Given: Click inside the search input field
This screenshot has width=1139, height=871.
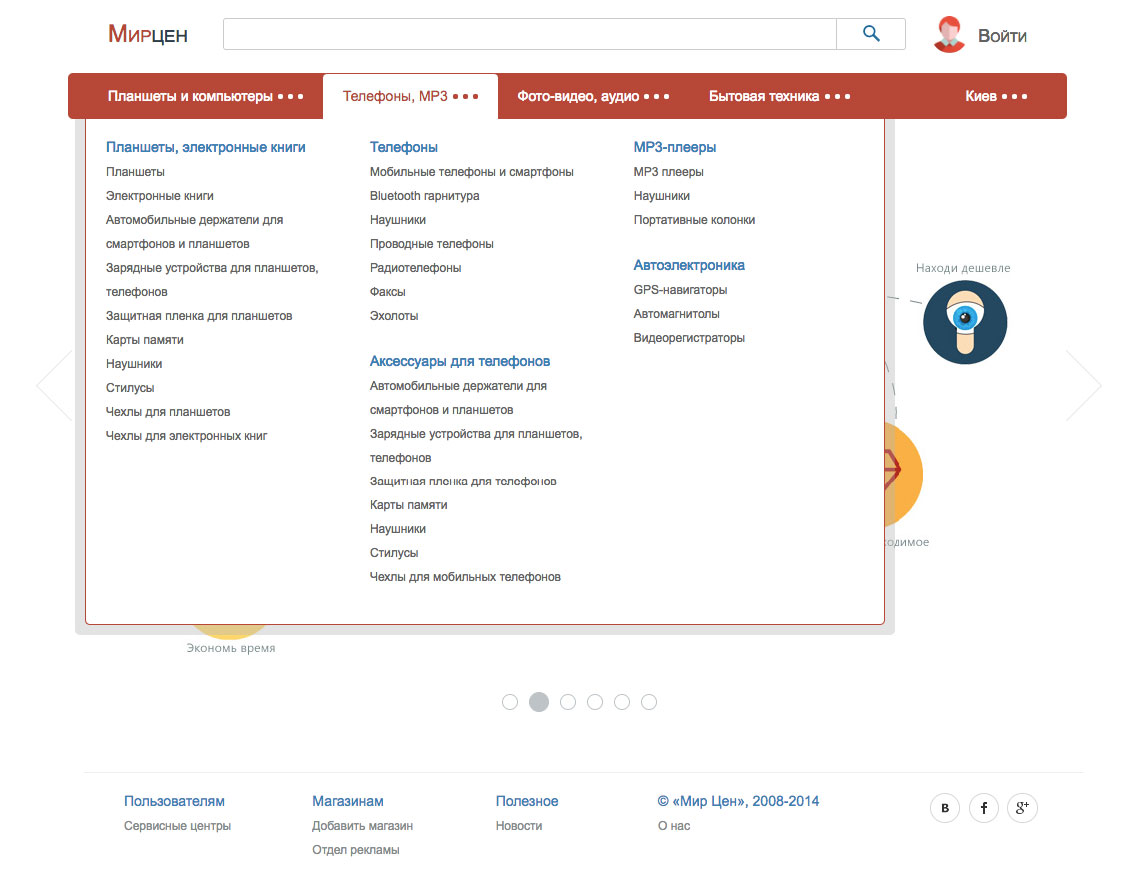Looking at the screenshot, I should pyautogui.click(x=530, y=33).
